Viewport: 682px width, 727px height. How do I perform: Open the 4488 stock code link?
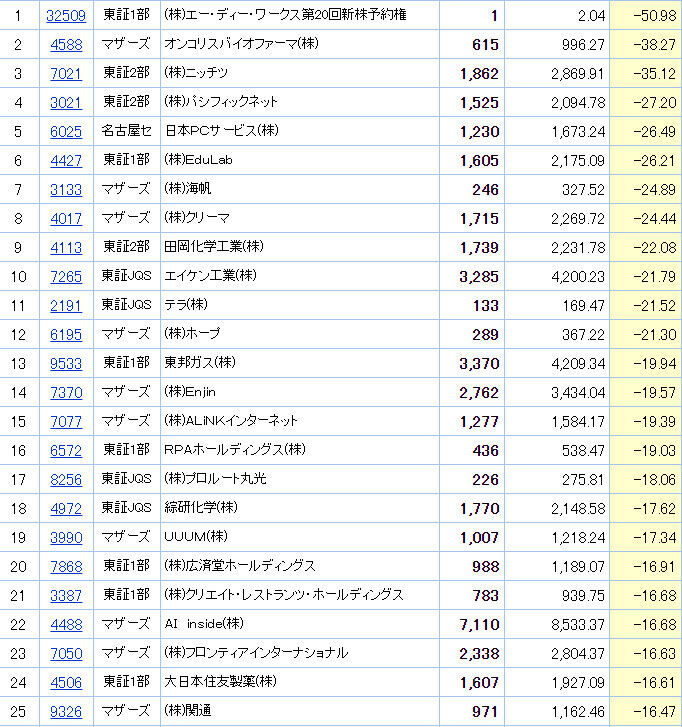pos(66,625)
